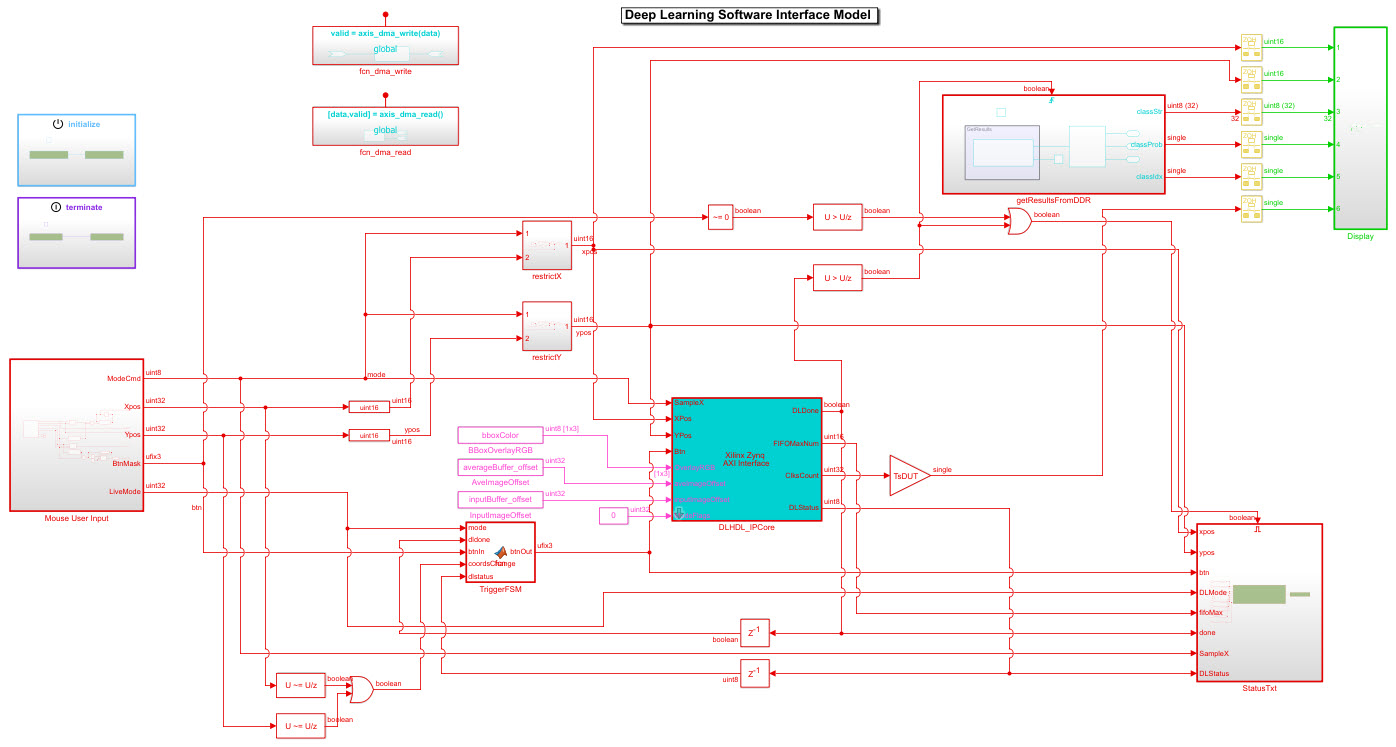Select the U > U/z block above DLHDL_IPCore
The height and width of the screenshot is (747, 1396).
point(837,277)
